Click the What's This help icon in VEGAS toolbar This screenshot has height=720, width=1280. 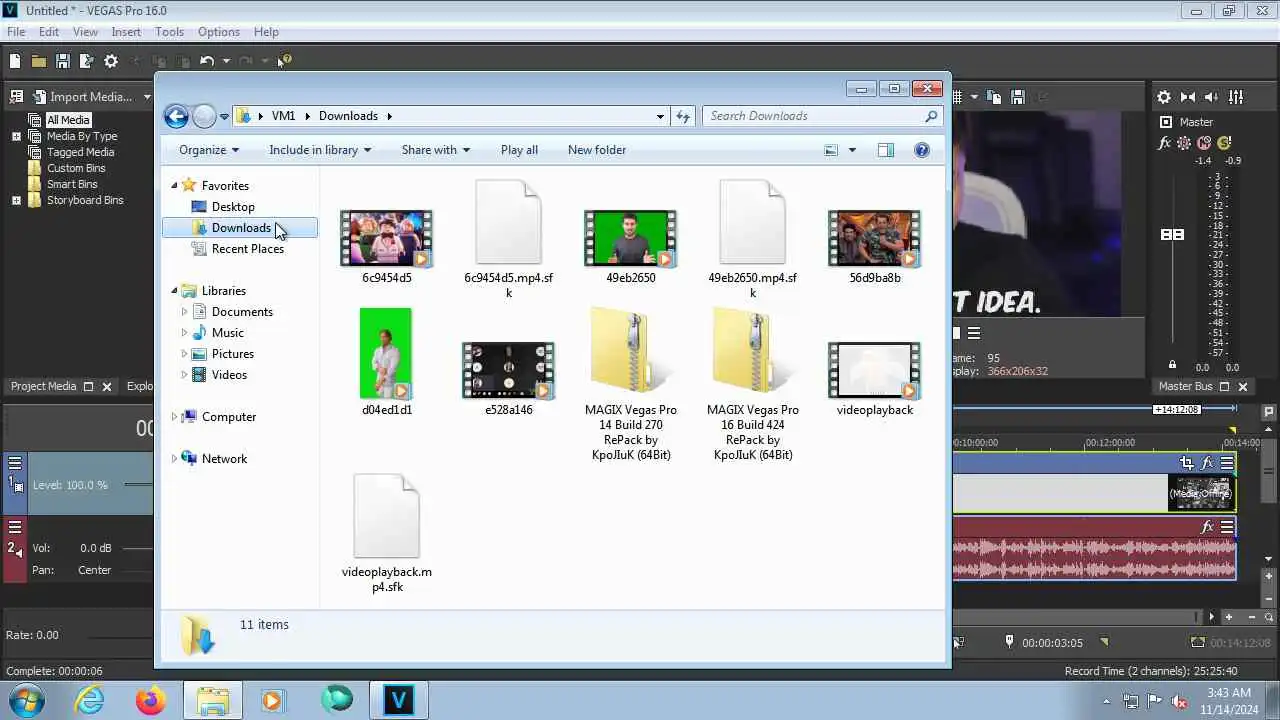coord(285,61)
